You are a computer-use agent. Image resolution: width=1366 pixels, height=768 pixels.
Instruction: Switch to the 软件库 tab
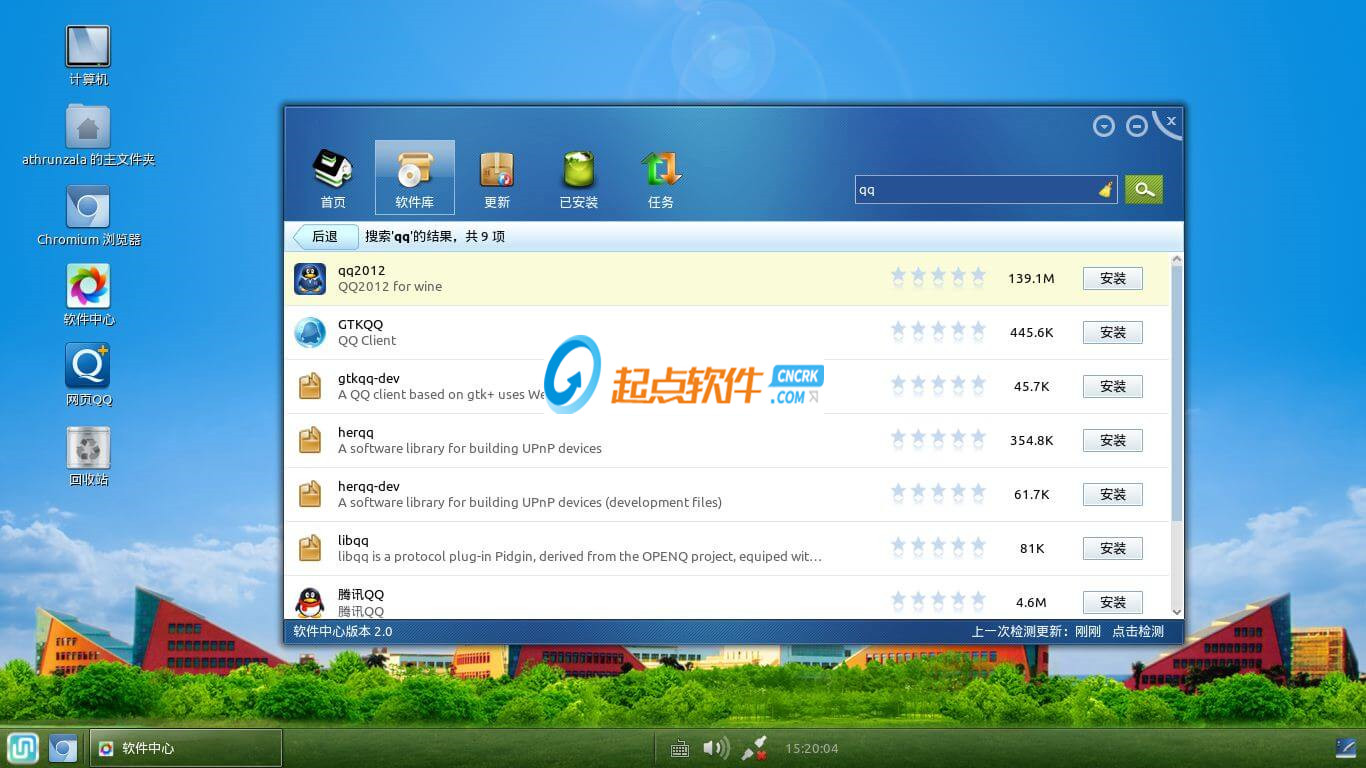pos(415,178)
